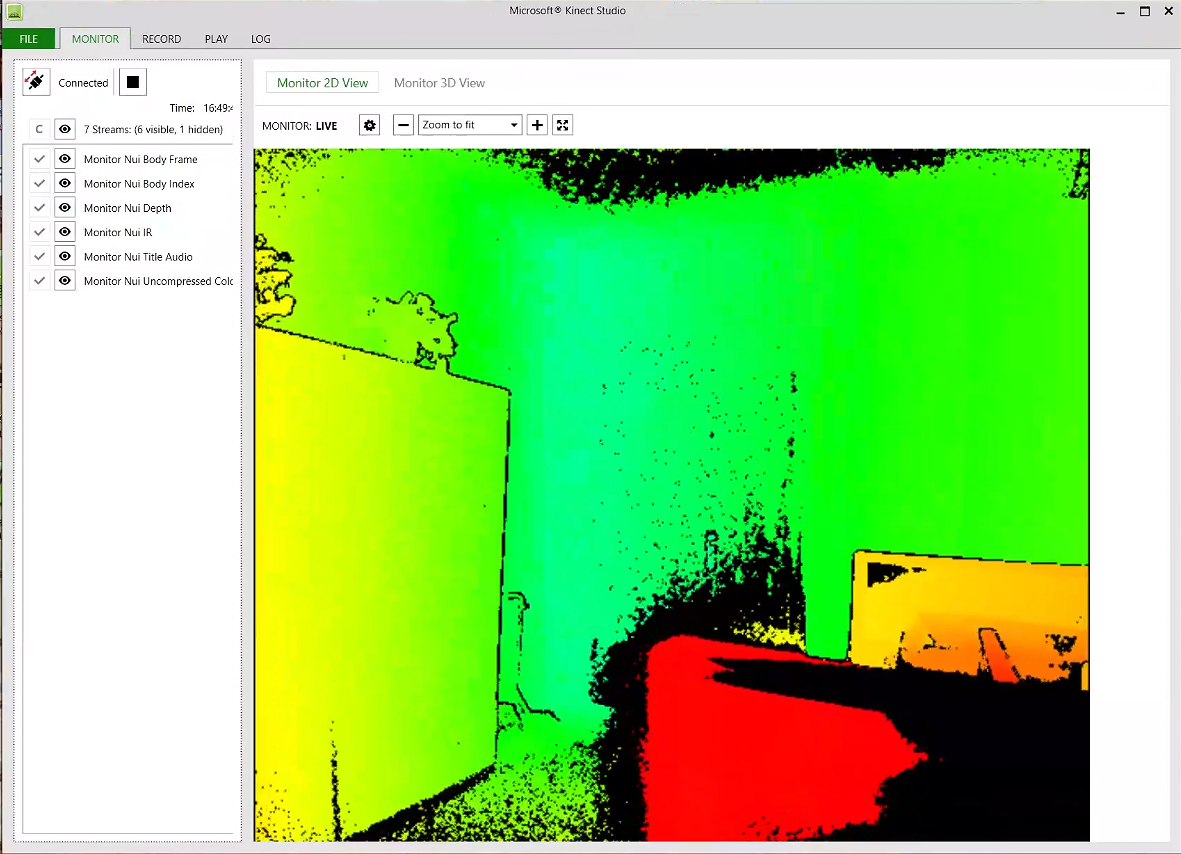This screenshot has height=854, width=1181.
Task: Uncheck the Monitor Nui Body Frame checkbox
Action: tap(39, 158)
